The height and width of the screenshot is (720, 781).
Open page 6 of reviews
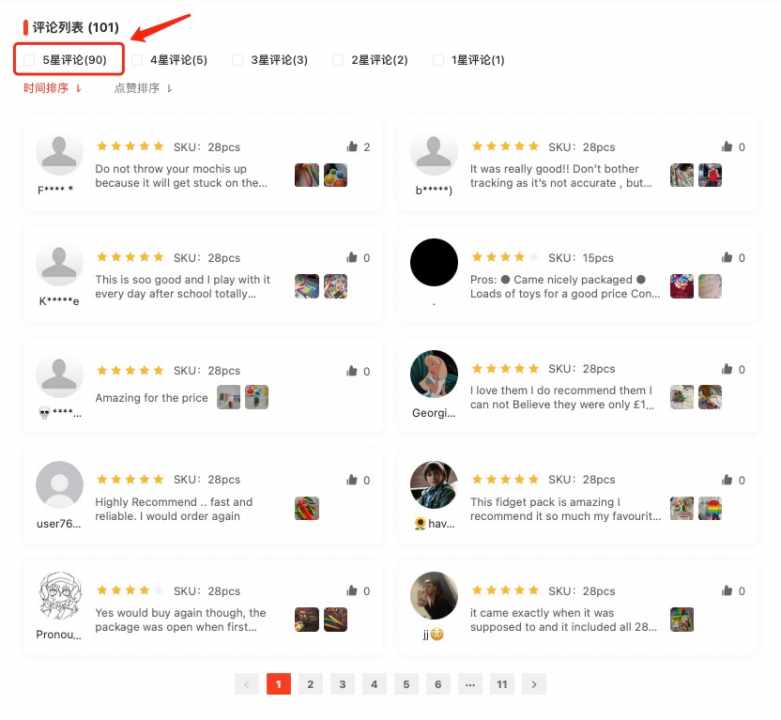(438, 684)
